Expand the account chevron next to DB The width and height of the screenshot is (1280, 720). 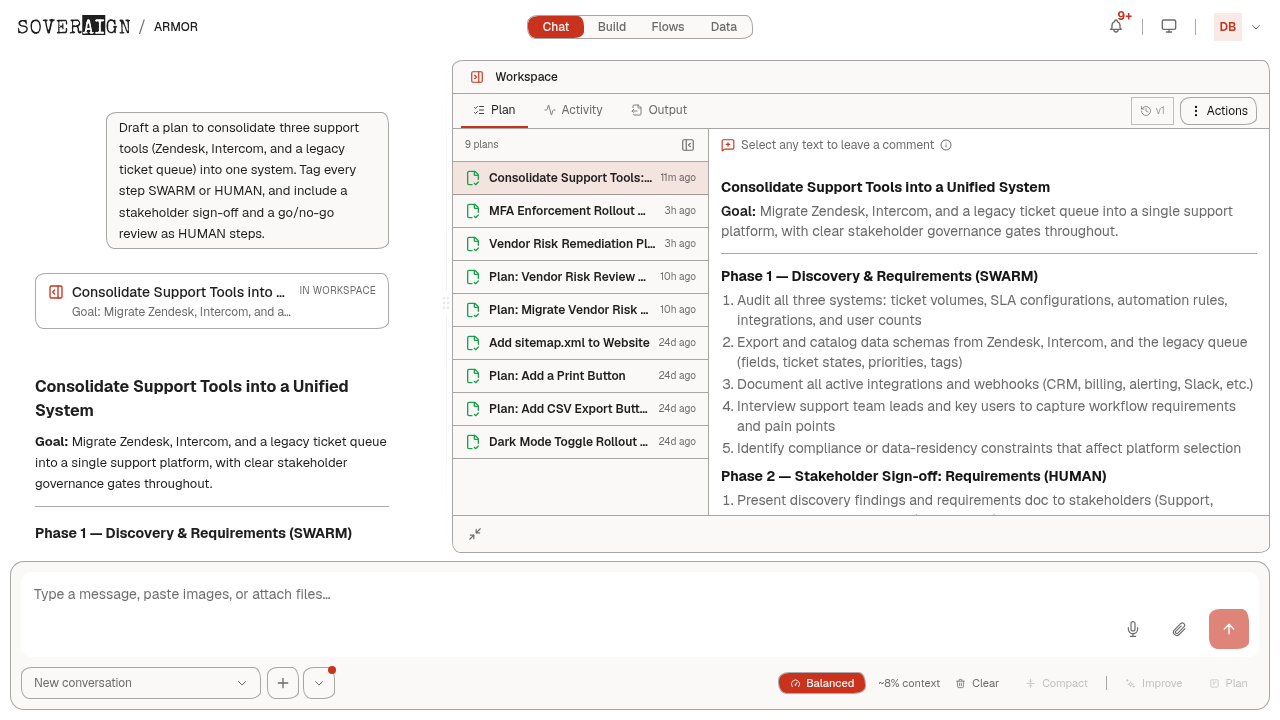1256,27
